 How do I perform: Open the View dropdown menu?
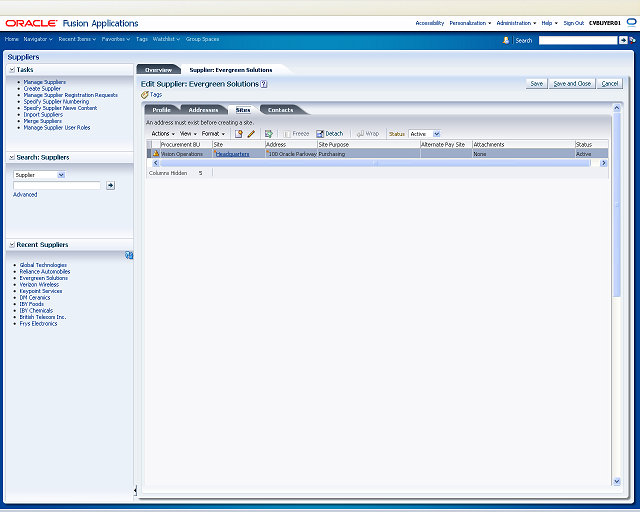click(x=188, y=134)
